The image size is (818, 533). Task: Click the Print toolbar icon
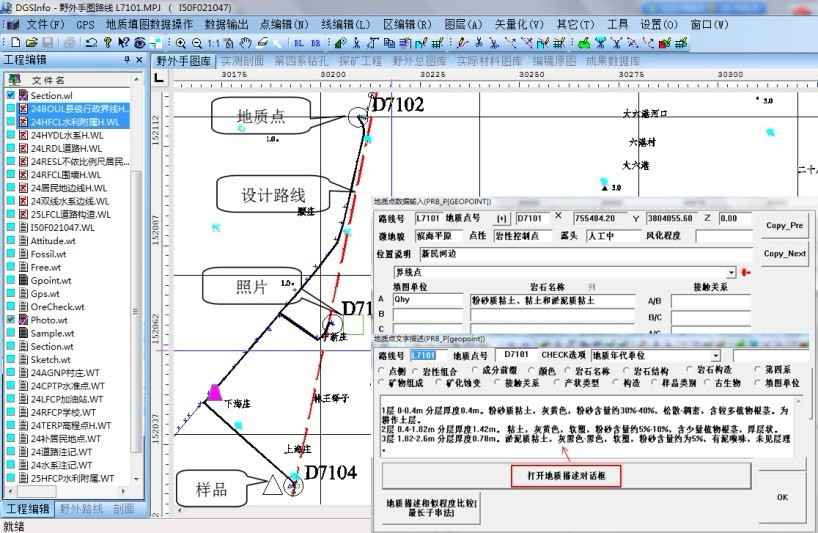[x=70, y=43]
